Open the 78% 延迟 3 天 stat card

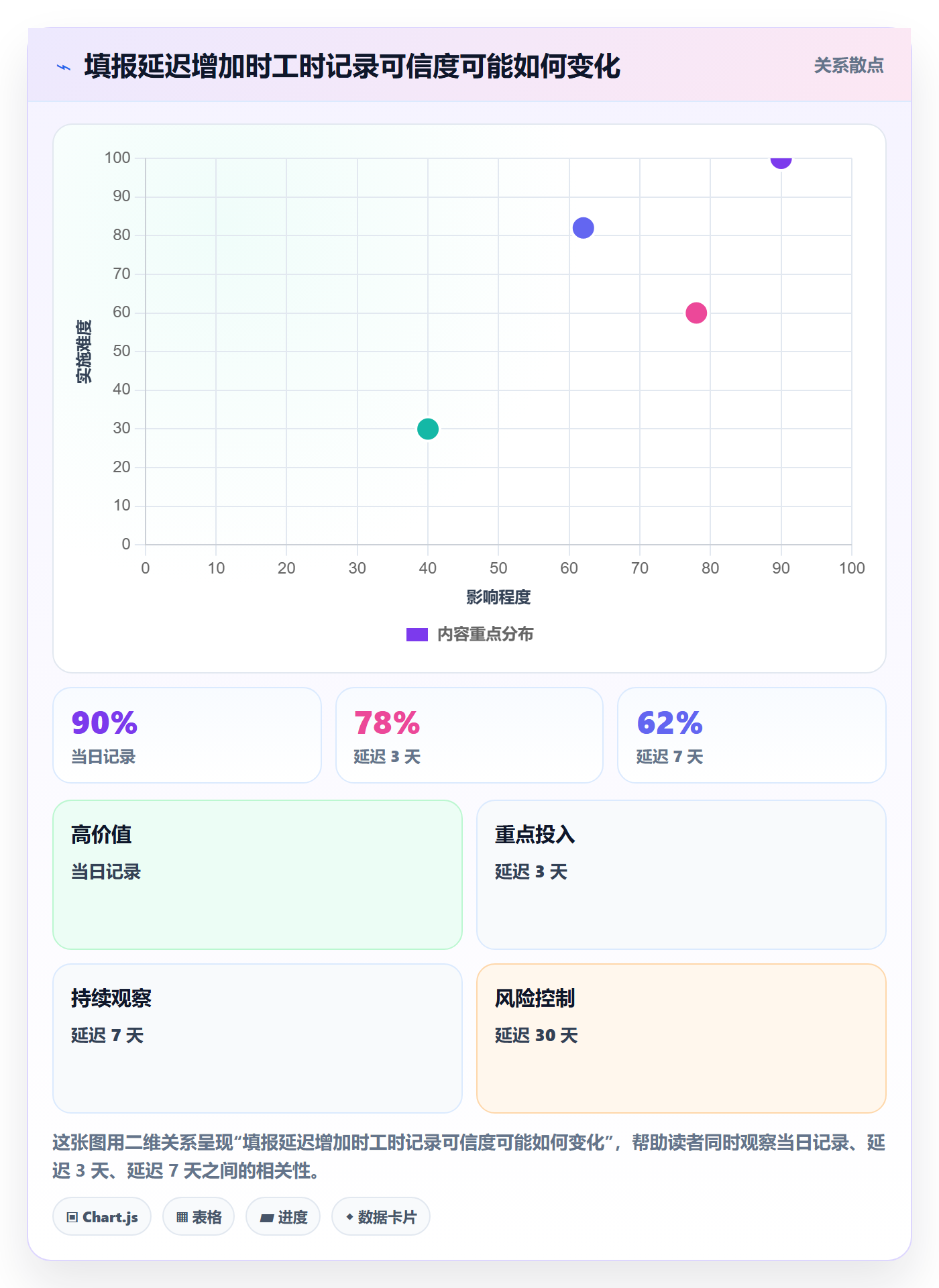click(469, 735)
